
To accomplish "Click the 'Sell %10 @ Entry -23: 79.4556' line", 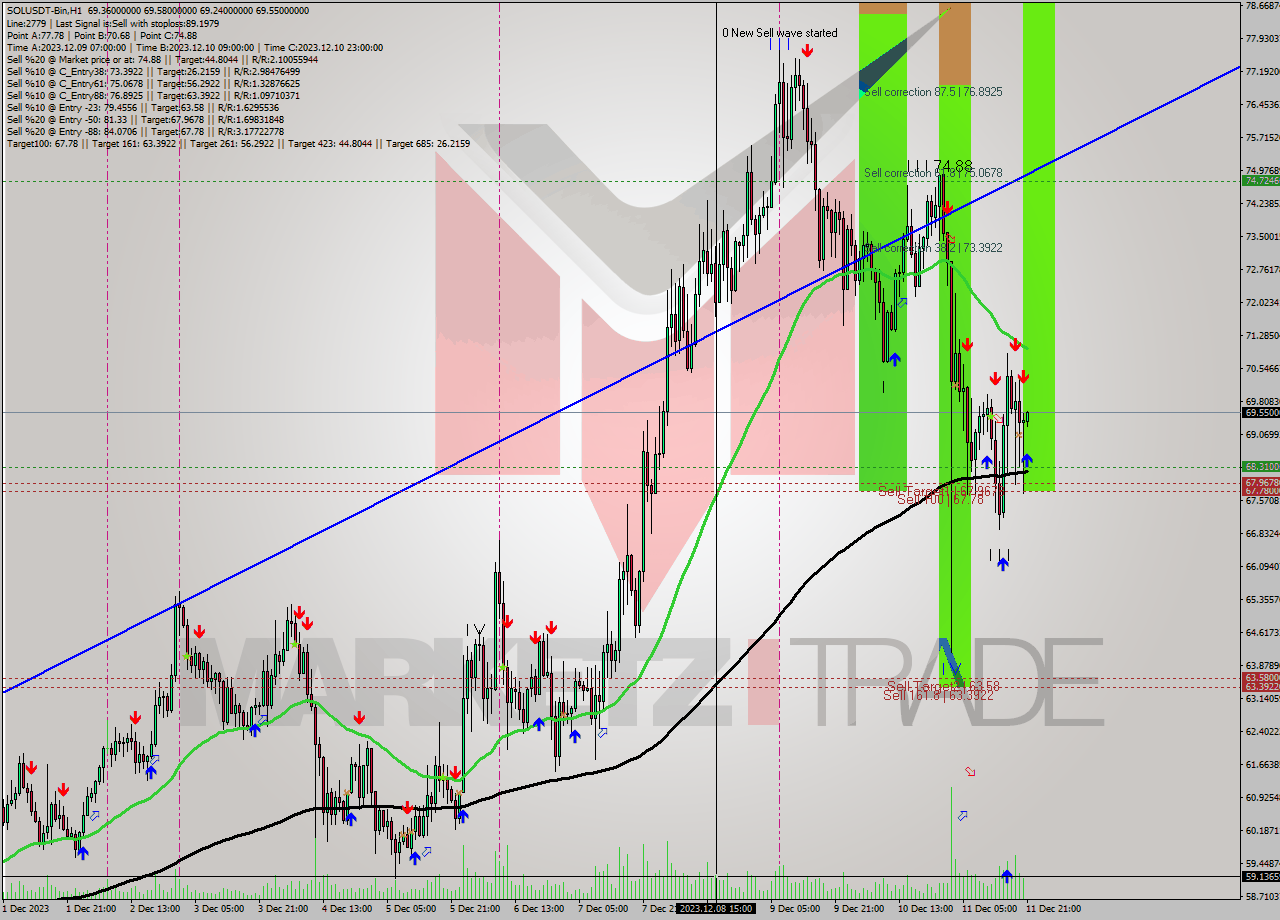I will click(143, 107).
